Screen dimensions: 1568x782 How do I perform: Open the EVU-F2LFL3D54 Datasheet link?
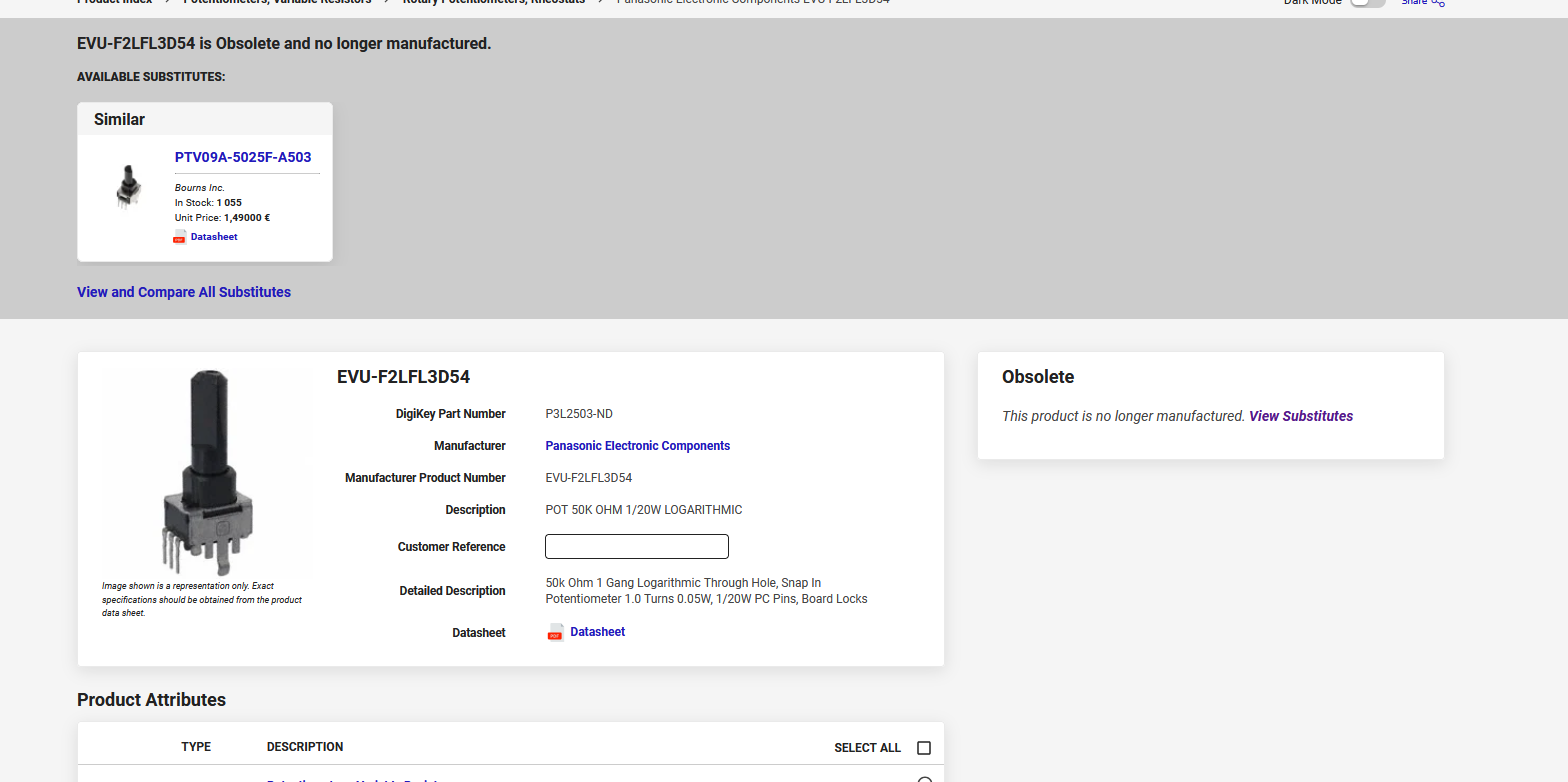[598, 632]
